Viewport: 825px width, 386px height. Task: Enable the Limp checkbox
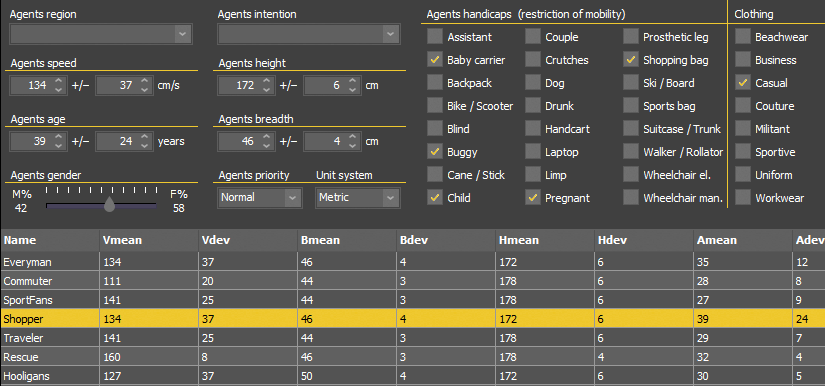pyautogui.click(x=533, y=175)
